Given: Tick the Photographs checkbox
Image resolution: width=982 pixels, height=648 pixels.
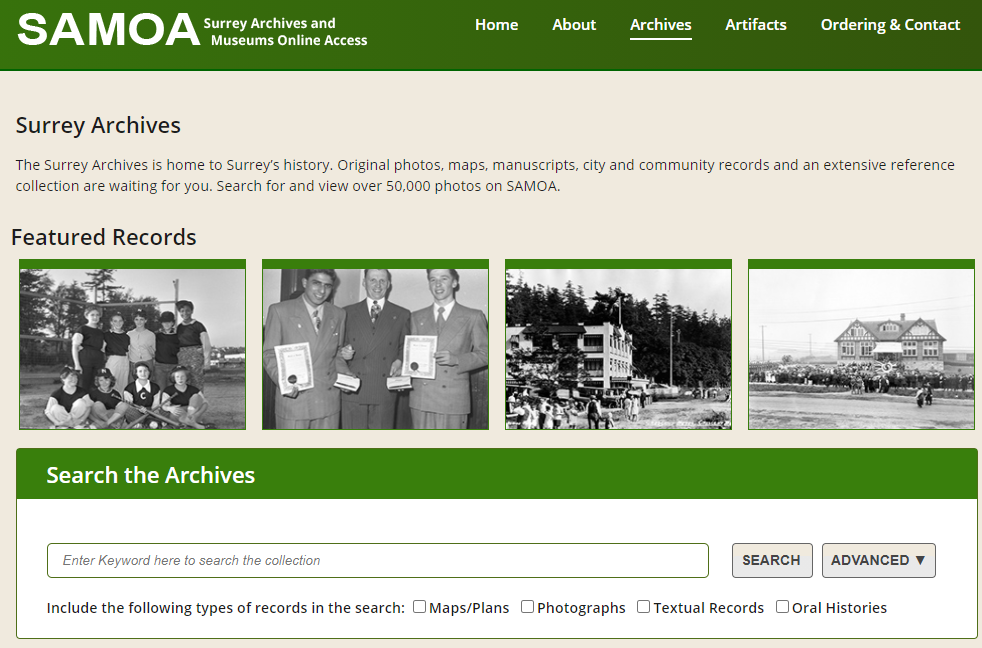Looking at the screenshot, I should click(528, 607).
